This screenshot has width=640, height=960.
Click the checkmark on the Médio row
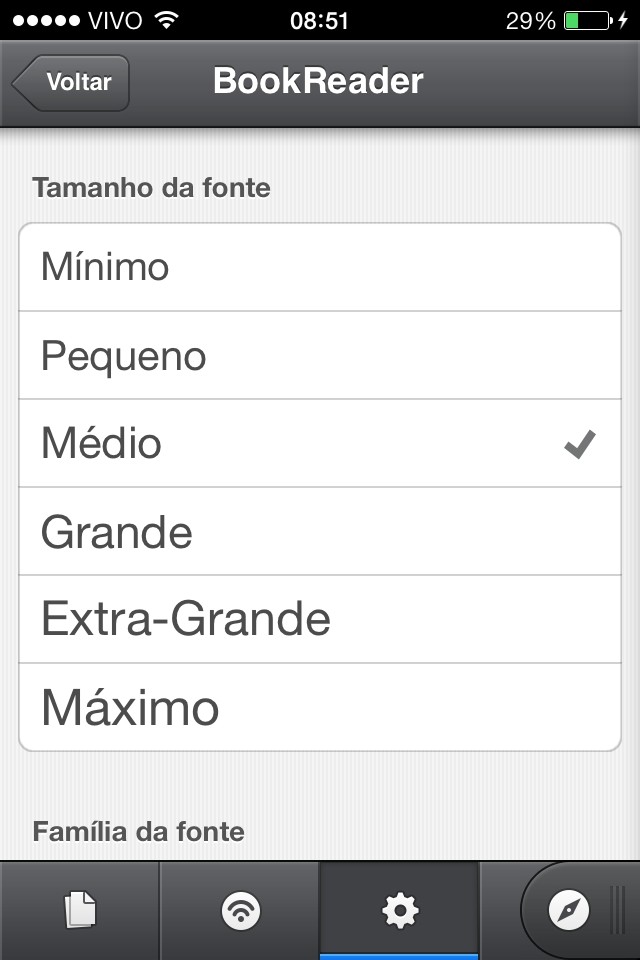[x=580, y=444]
